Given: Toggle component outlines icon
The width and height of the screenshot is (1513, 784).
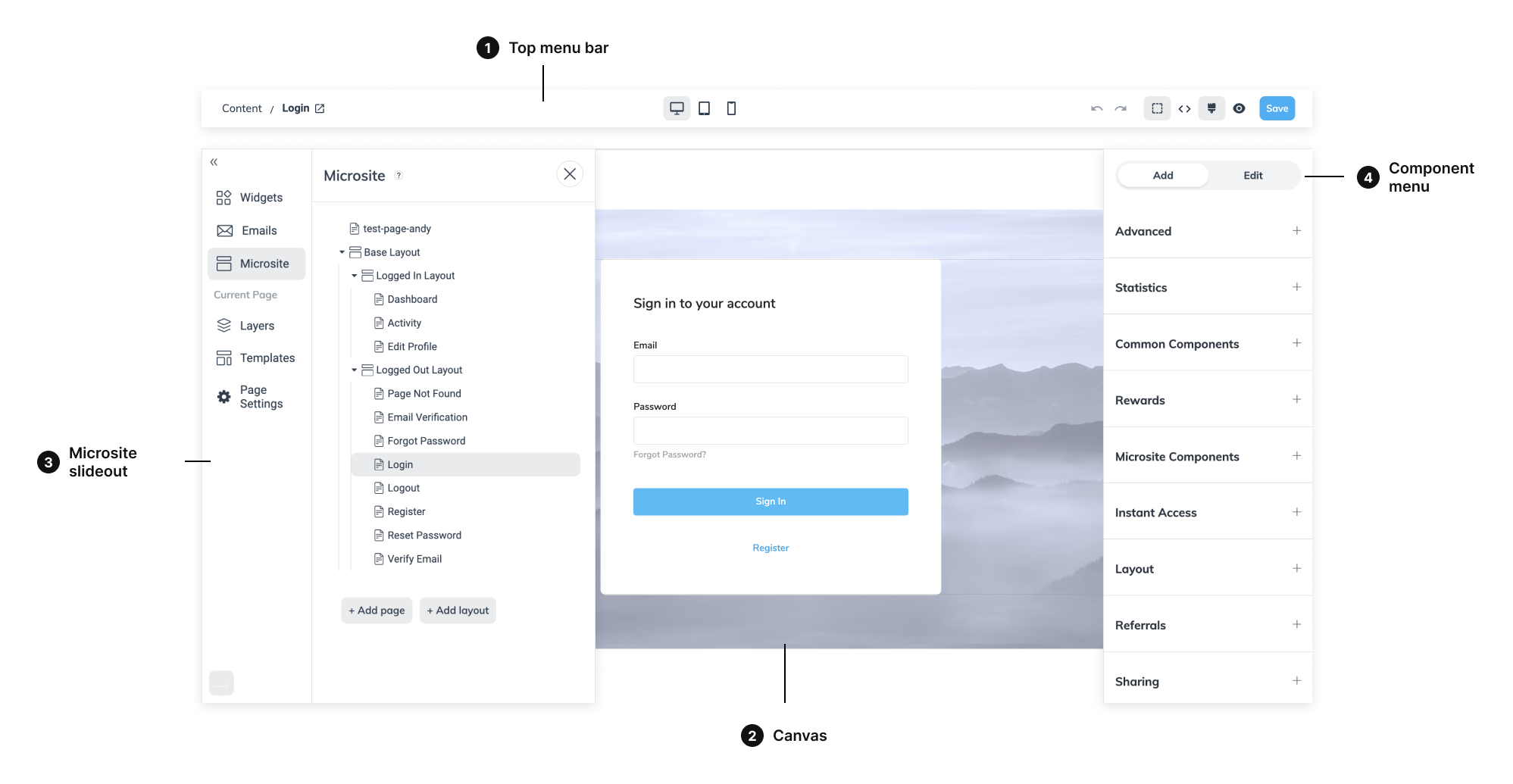Looking at the screenshot, I should point(1157,108).
